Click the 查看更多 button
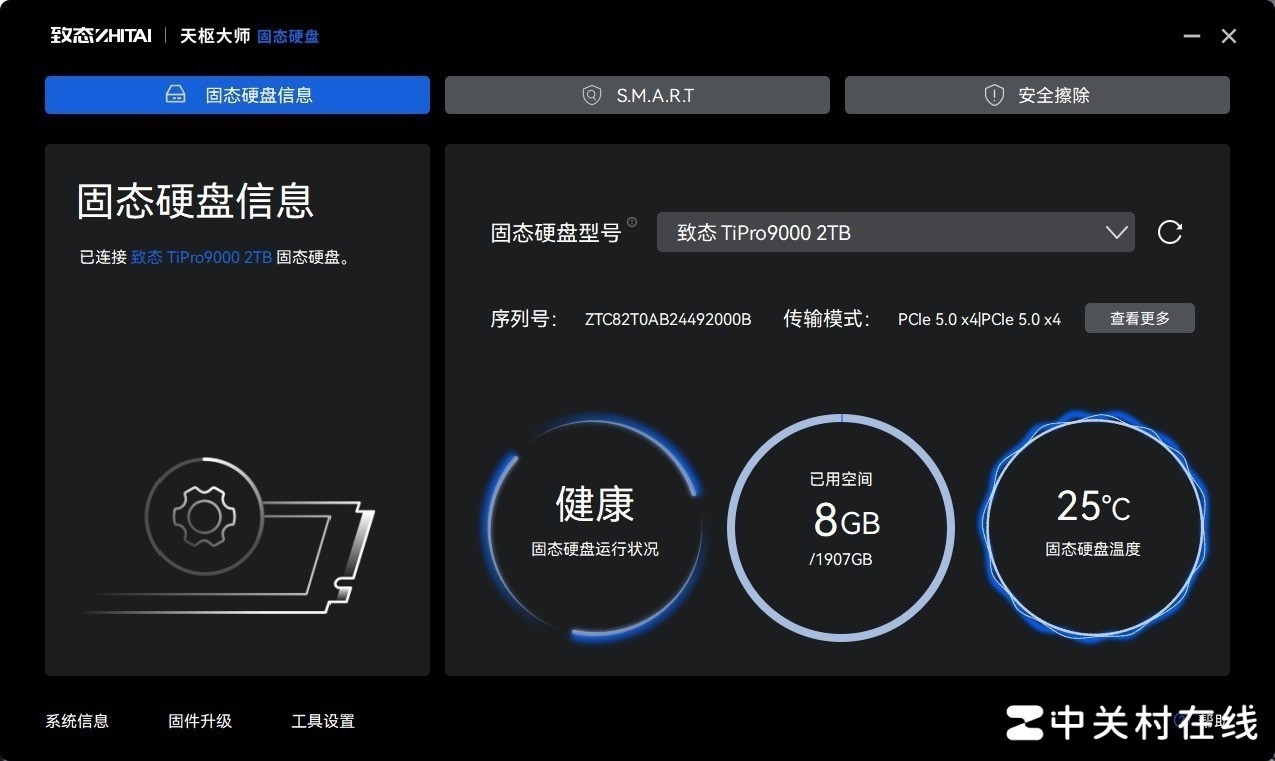This screenshot has width=1275, height=761. pos(1140,318)
